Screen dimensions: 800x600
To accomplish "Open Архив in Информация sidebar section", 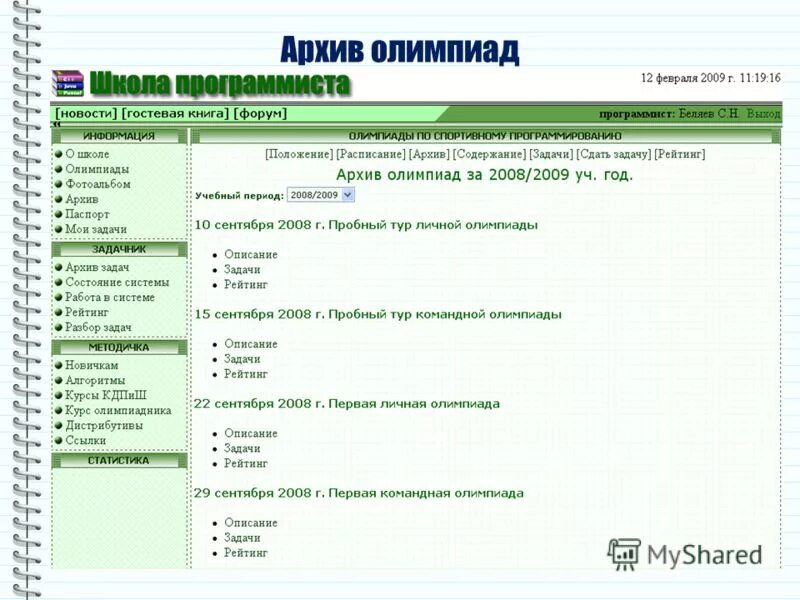I will click(x=82, y=199).
